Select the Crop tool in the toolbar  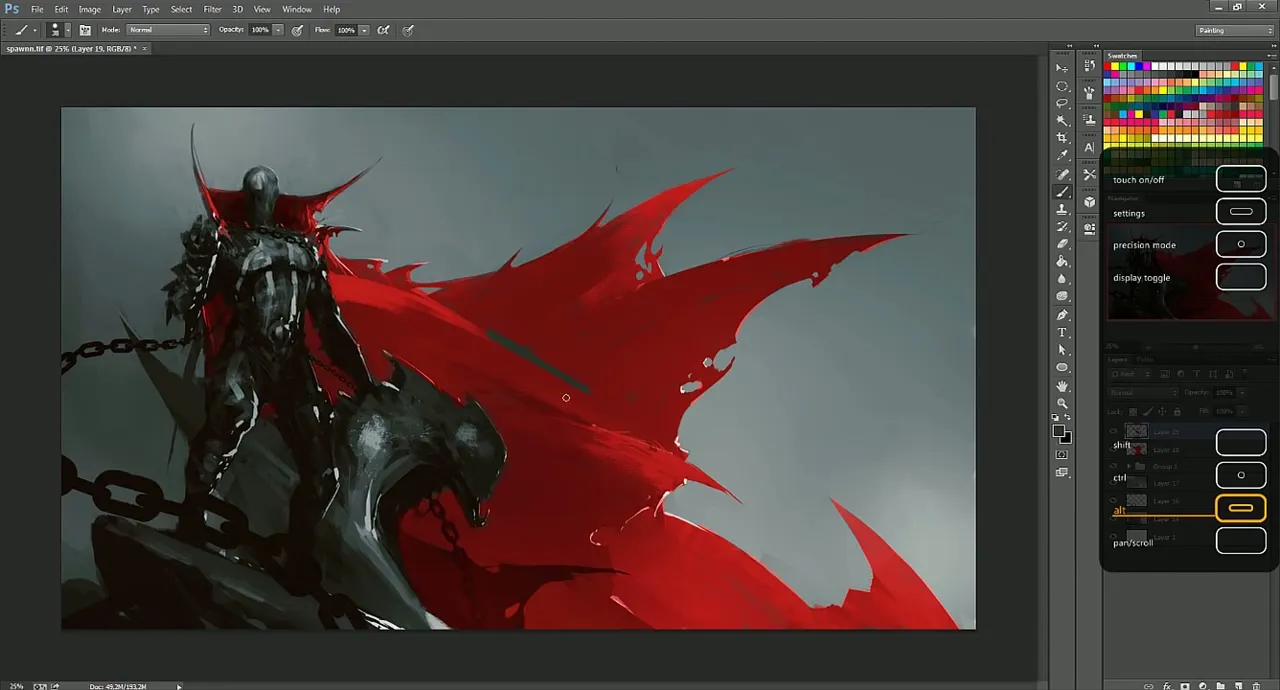(1062, 138)
